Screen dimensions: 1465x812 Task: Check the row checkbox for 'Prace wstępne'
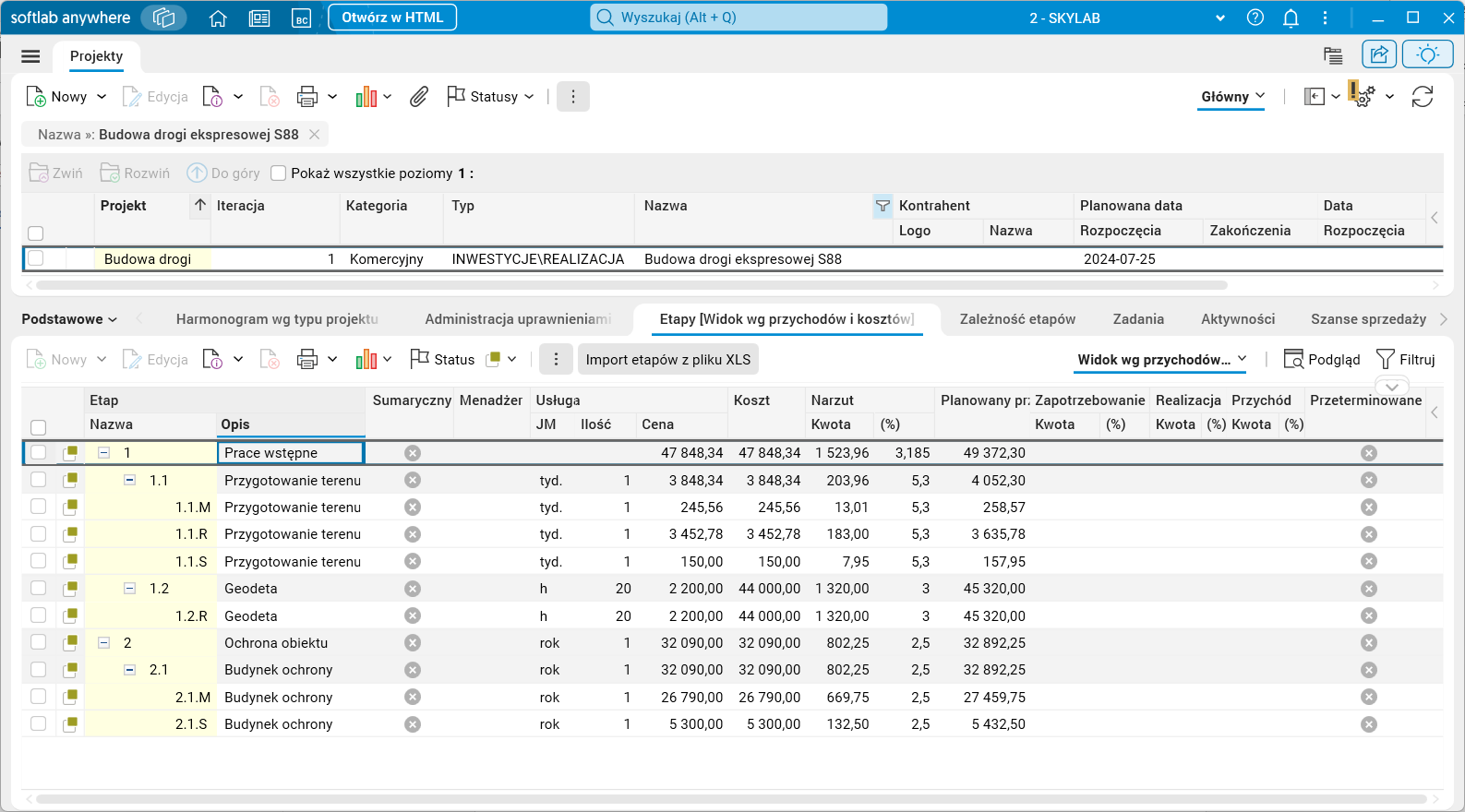point(38,453)
